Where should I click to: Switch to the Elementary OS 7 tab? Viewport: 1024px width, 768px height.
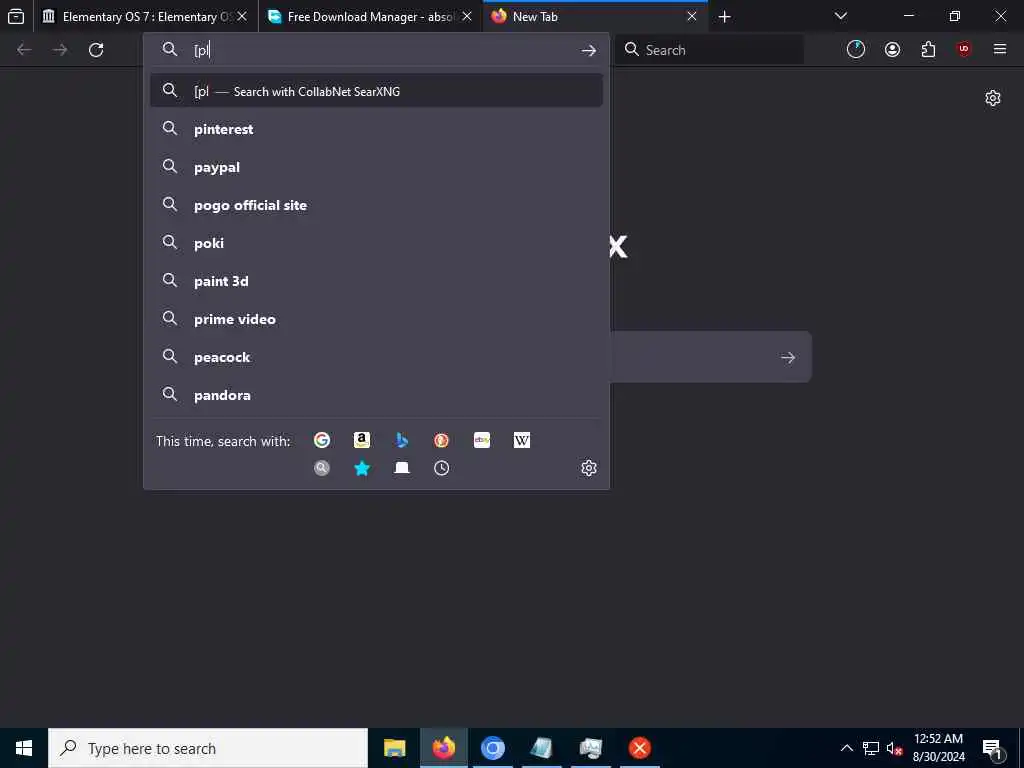(x=147, y=16)
